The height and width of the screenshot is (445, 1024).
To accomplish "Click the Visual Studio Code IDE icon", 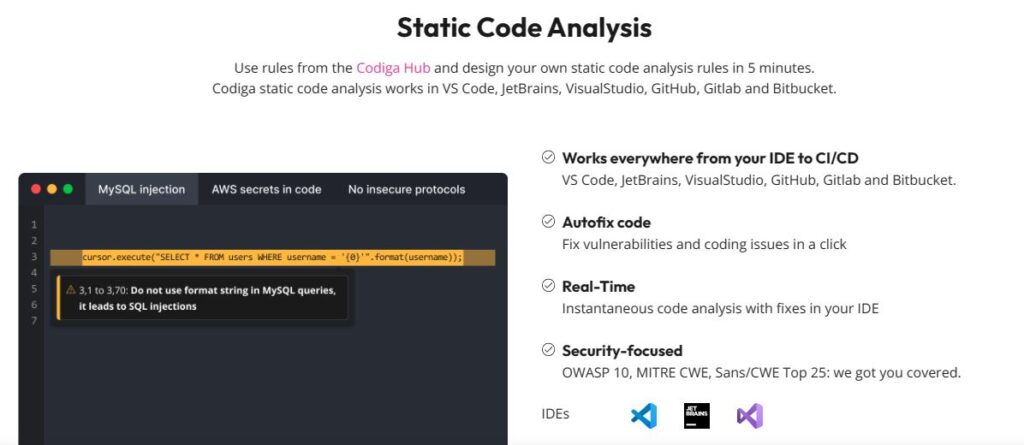I will [x=643, y=416].
